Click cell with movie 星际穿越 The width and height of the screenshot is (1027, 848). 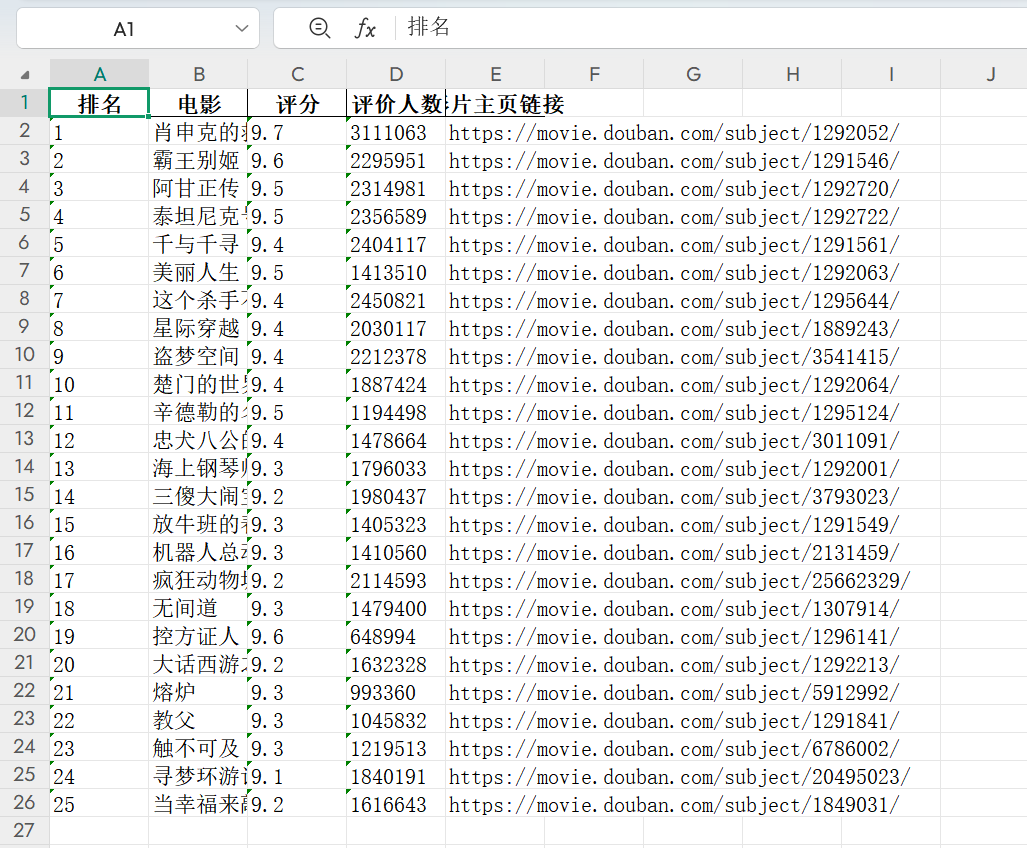[198, 328]
